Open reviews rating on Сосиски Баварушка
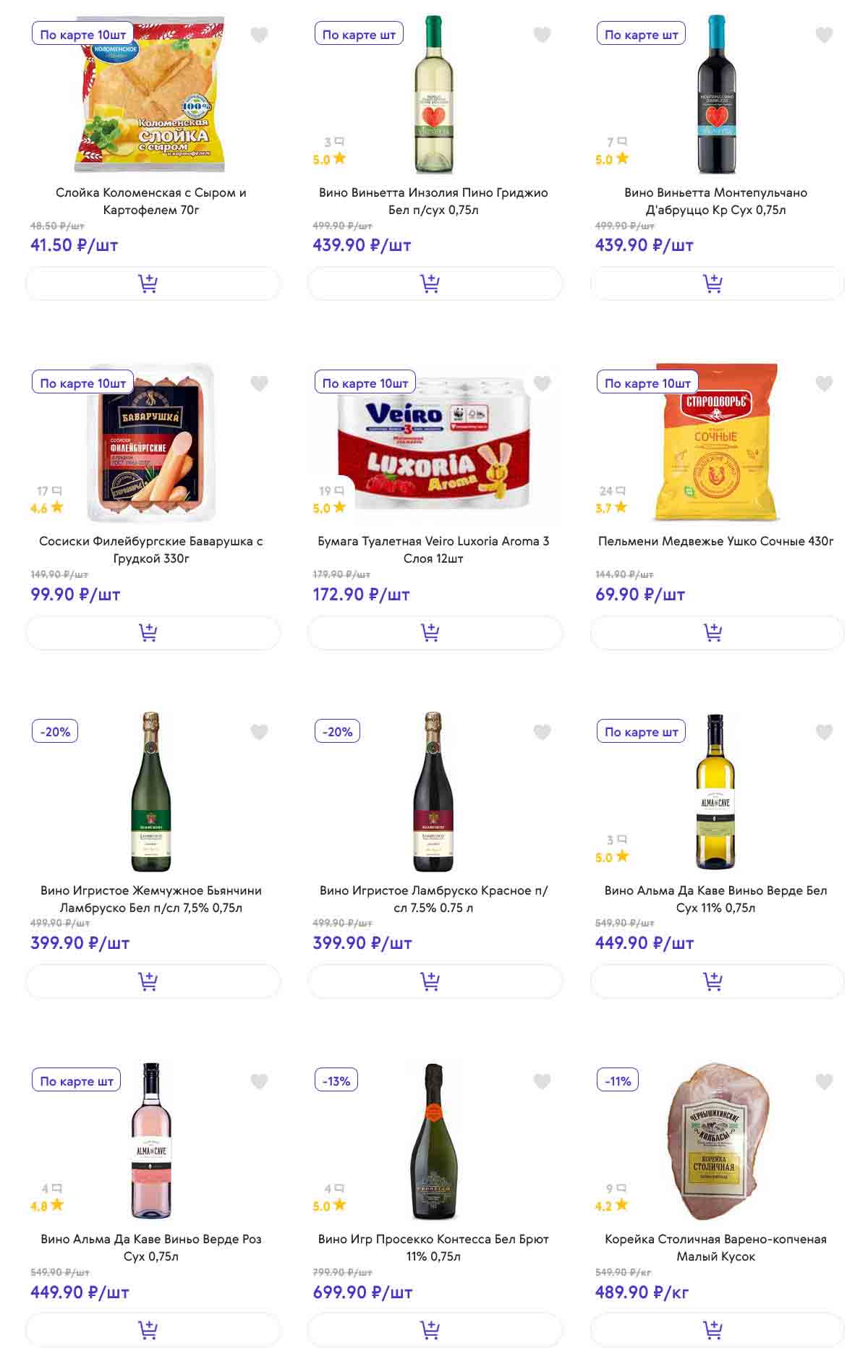This screenshot has height=1372, width=868. point(47,500)
